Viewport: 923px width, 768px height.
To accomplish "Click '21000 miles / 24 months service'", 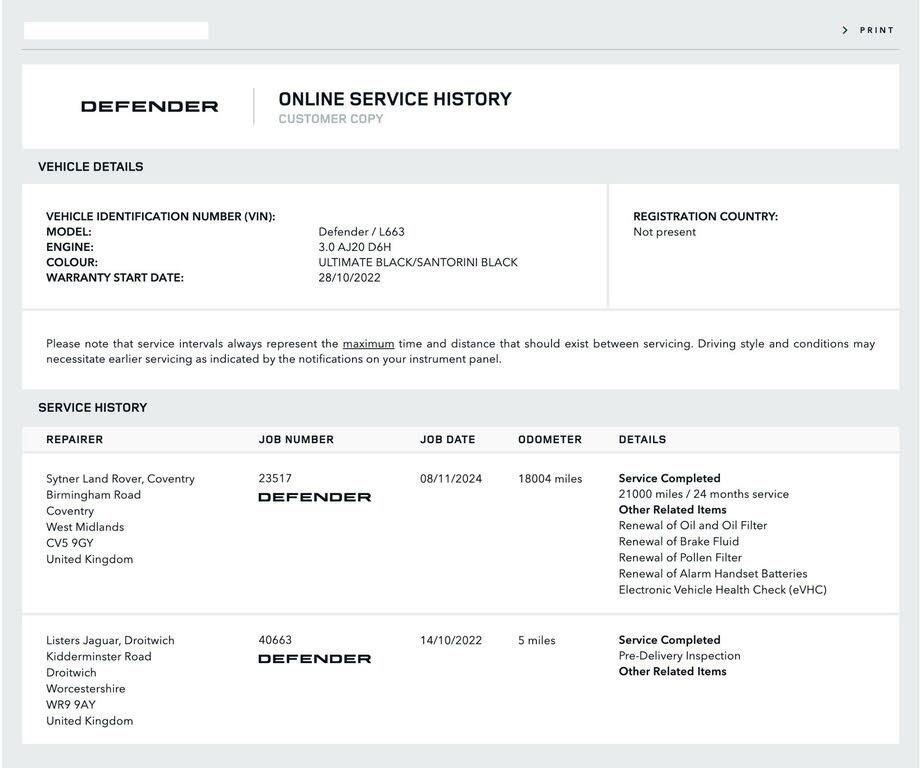I will pyautogui.click(x=704, y=494).
